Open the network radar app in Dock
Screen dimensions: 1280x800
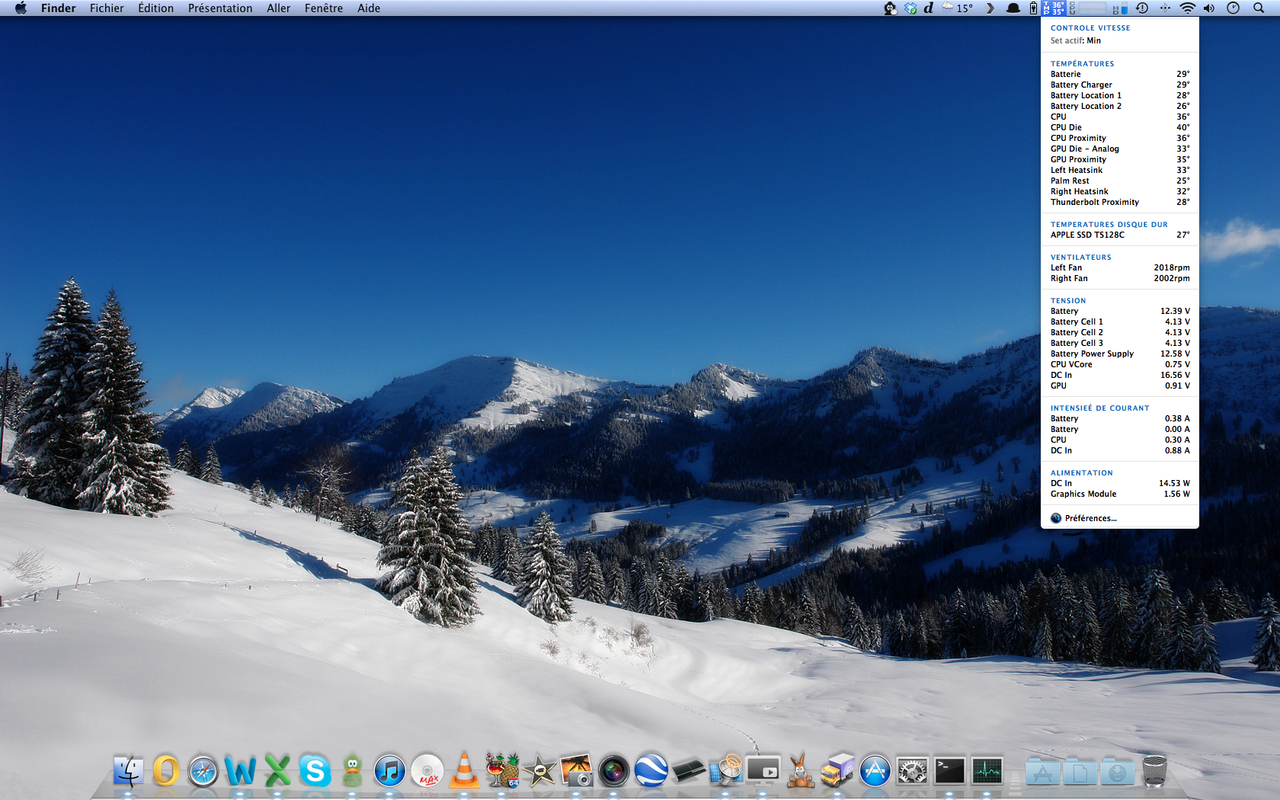point(726,770)
